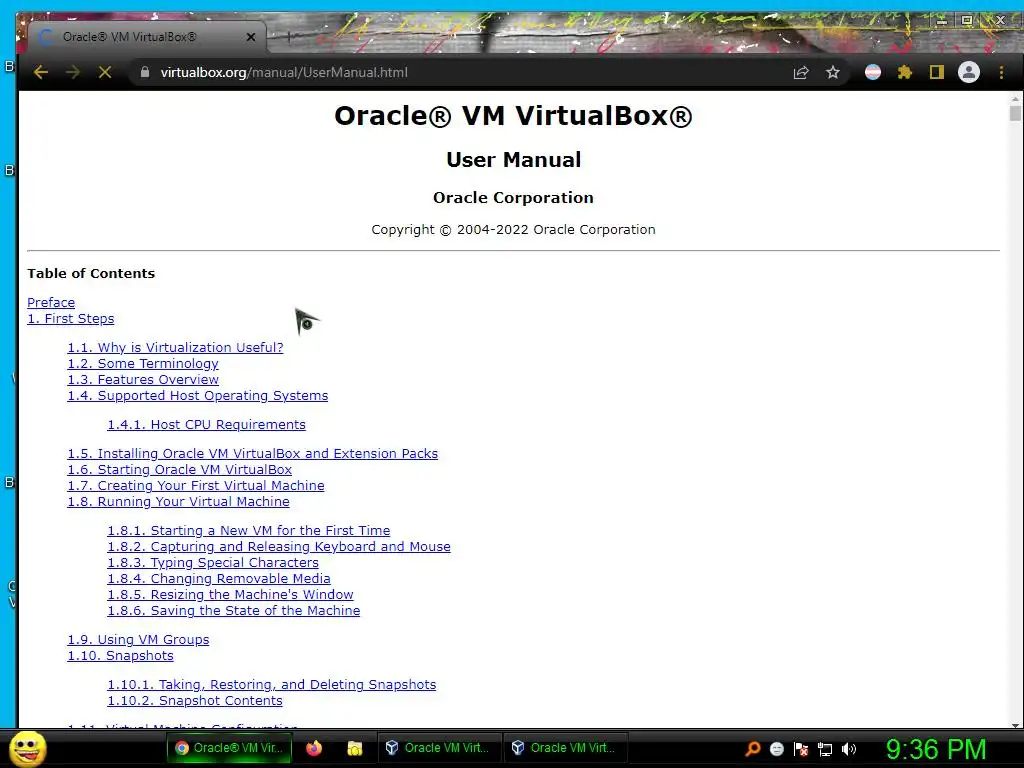Open the Preface link
Screen dimensions: 1024x768
point(51,302)
